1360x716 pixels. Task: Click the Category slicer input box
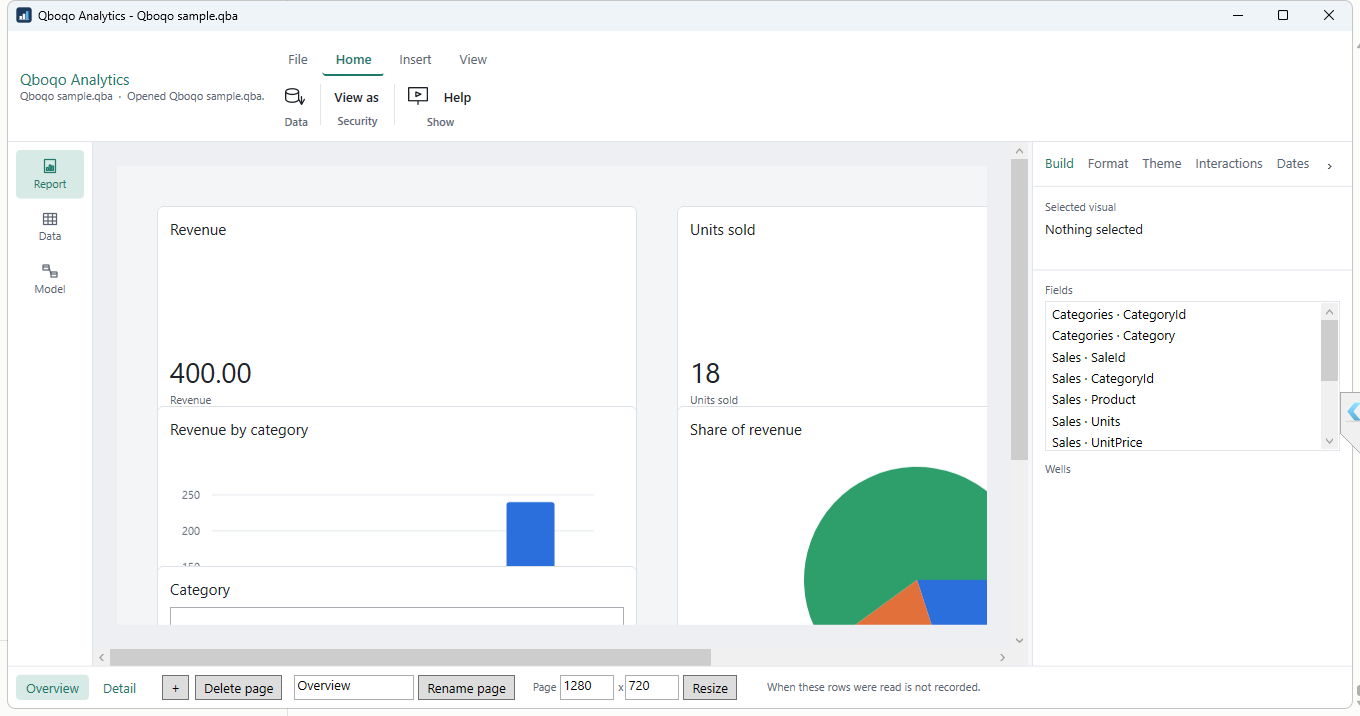click(397, 616)
